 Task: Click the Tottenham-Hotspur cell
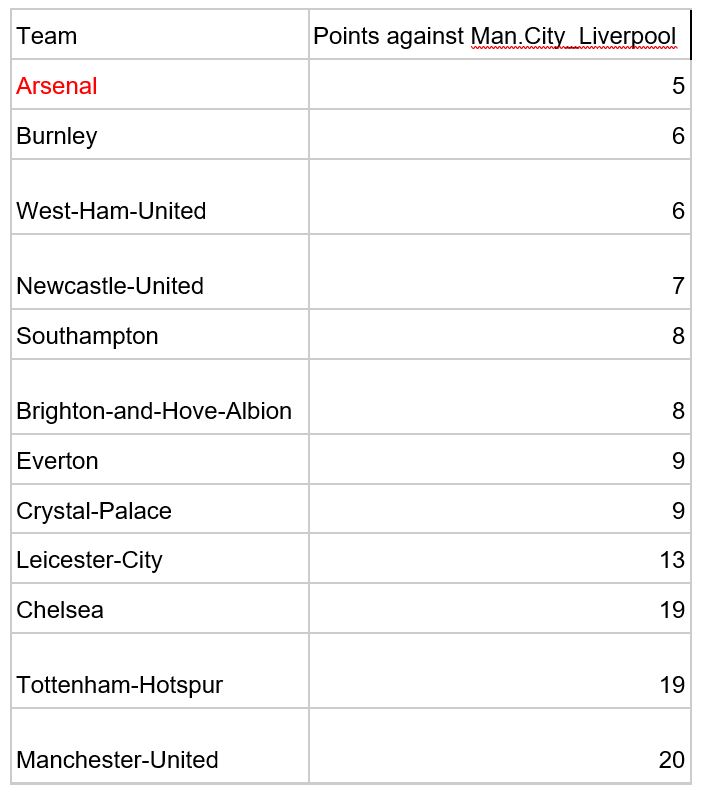pos(160,670)
